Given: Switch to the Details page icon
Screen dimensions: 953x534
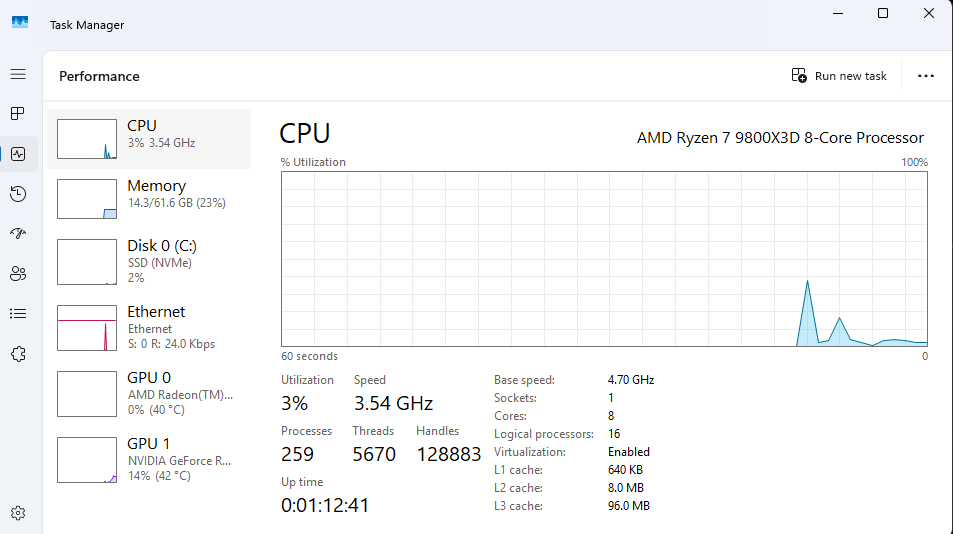Looking at the screenshot, I should (18, 313).
